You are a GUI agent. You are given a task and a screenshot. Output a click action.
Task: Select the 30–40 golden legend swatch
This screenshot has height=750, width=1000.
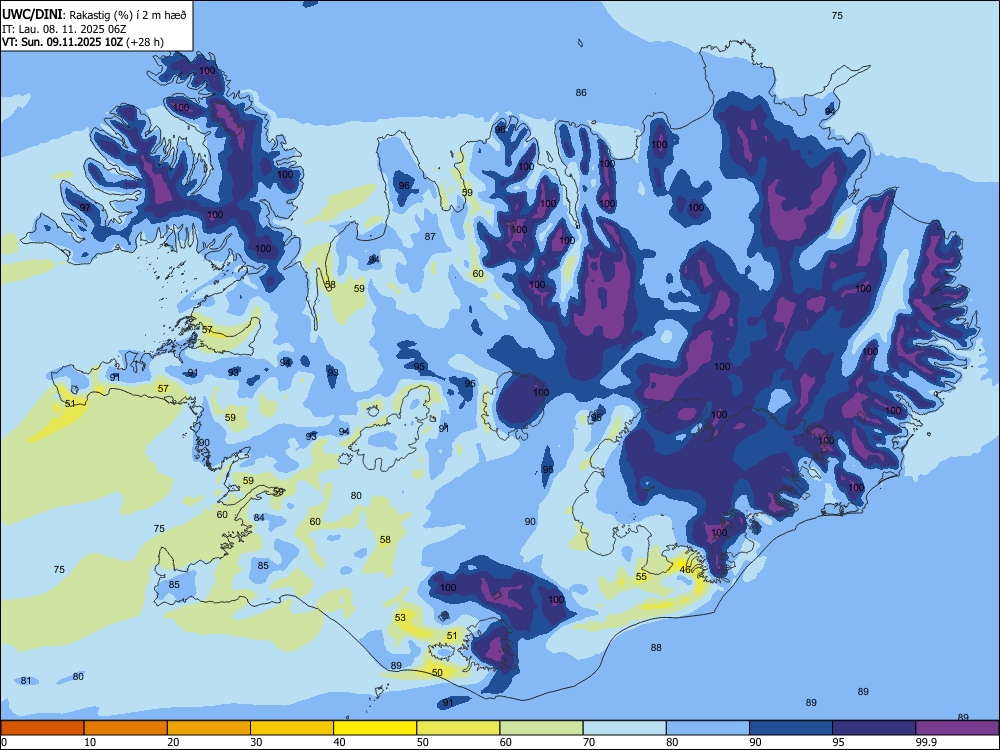coord(292,728)
